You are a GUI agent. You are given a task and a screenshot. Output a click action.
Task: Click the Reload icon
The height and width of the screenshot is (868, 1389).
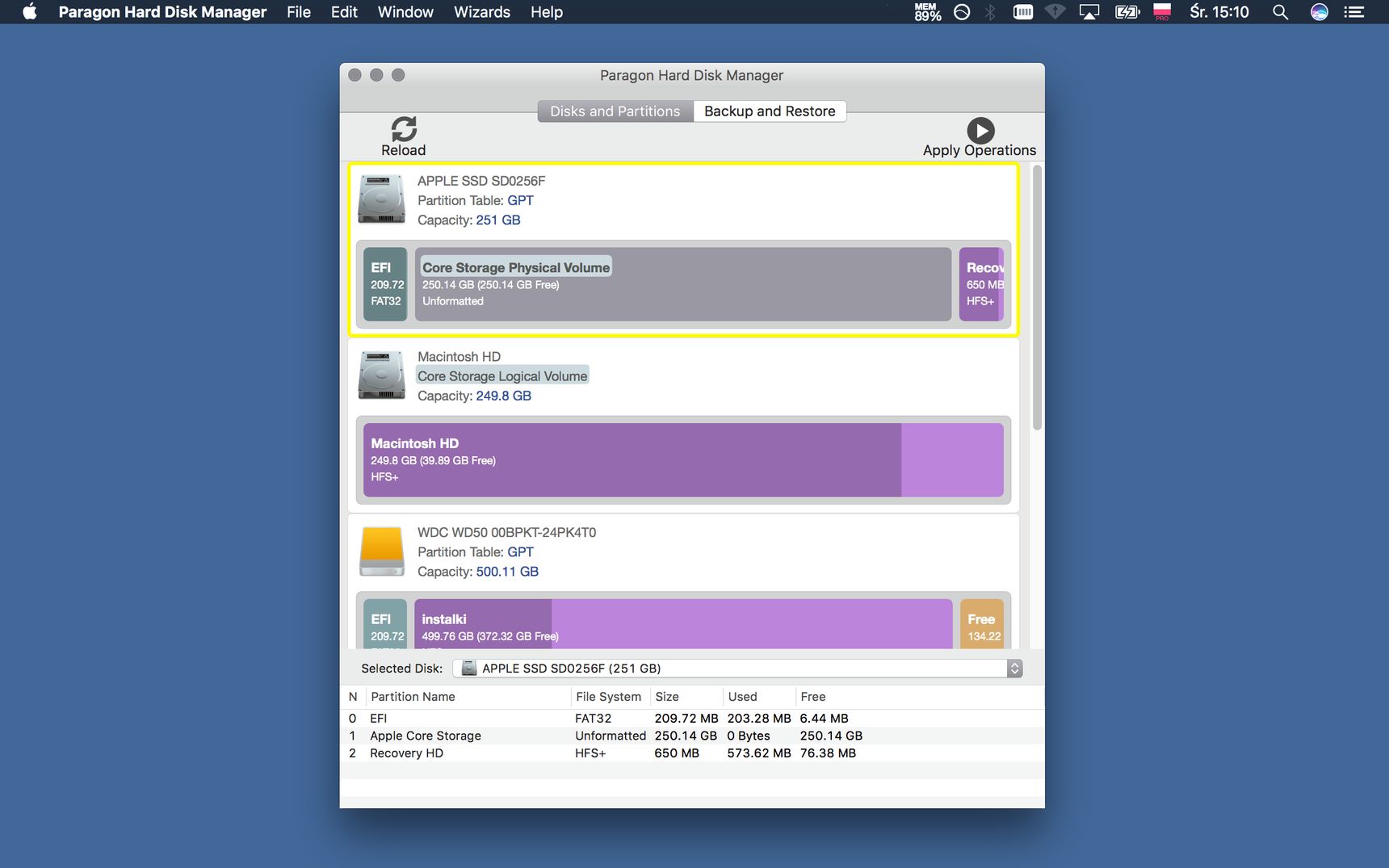point(404,128)
